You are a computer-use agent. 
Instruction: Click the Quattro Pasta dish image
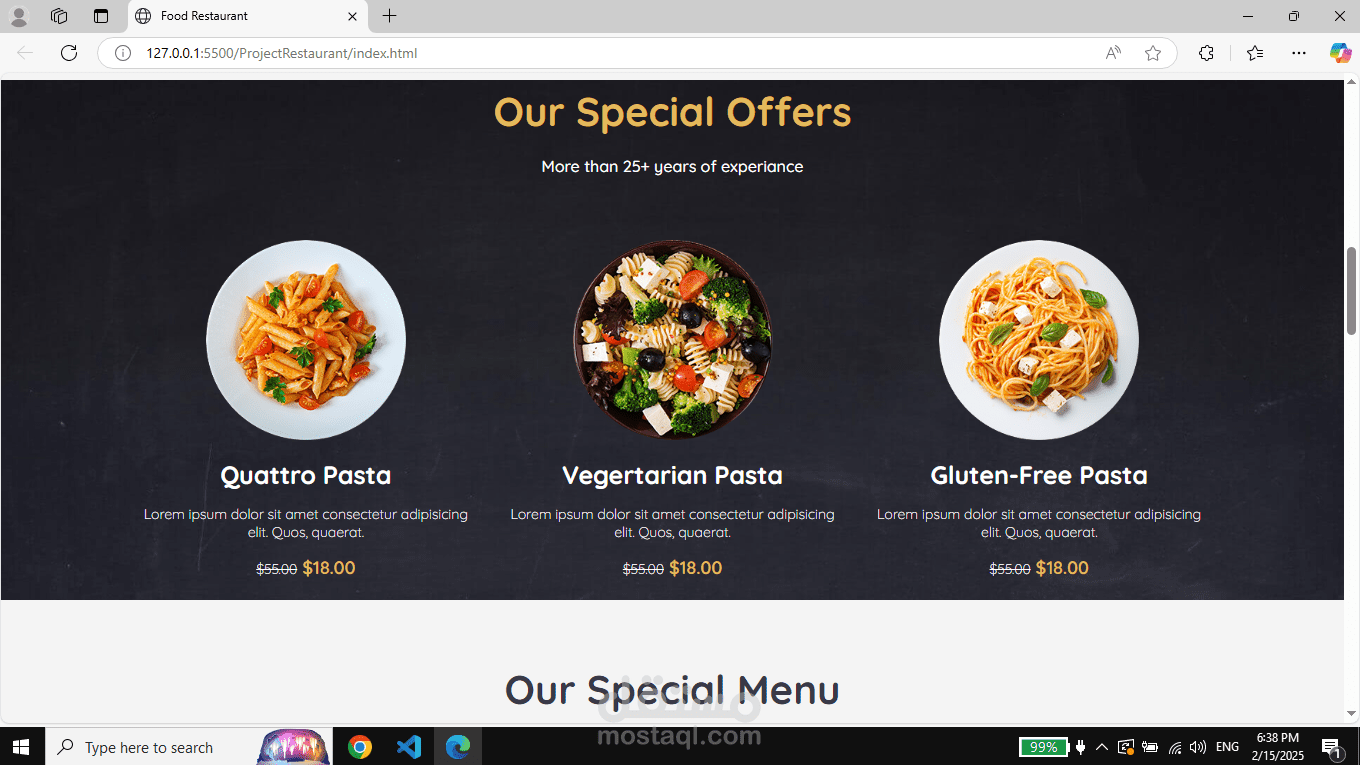[306, 340]
